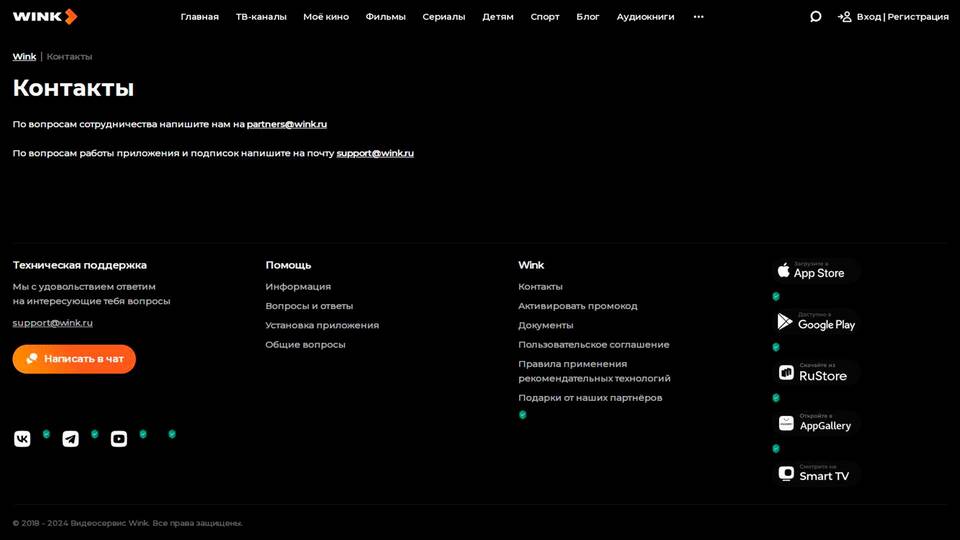
Task: Click the Wink footer column heading
Action: pos(531,265)
